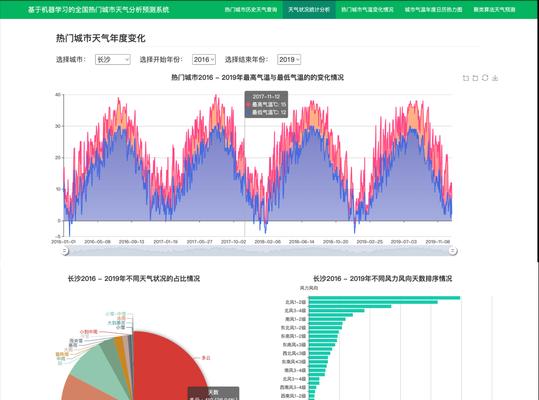Click the 2017-10-02 x-axis date label

click(233, 242)
